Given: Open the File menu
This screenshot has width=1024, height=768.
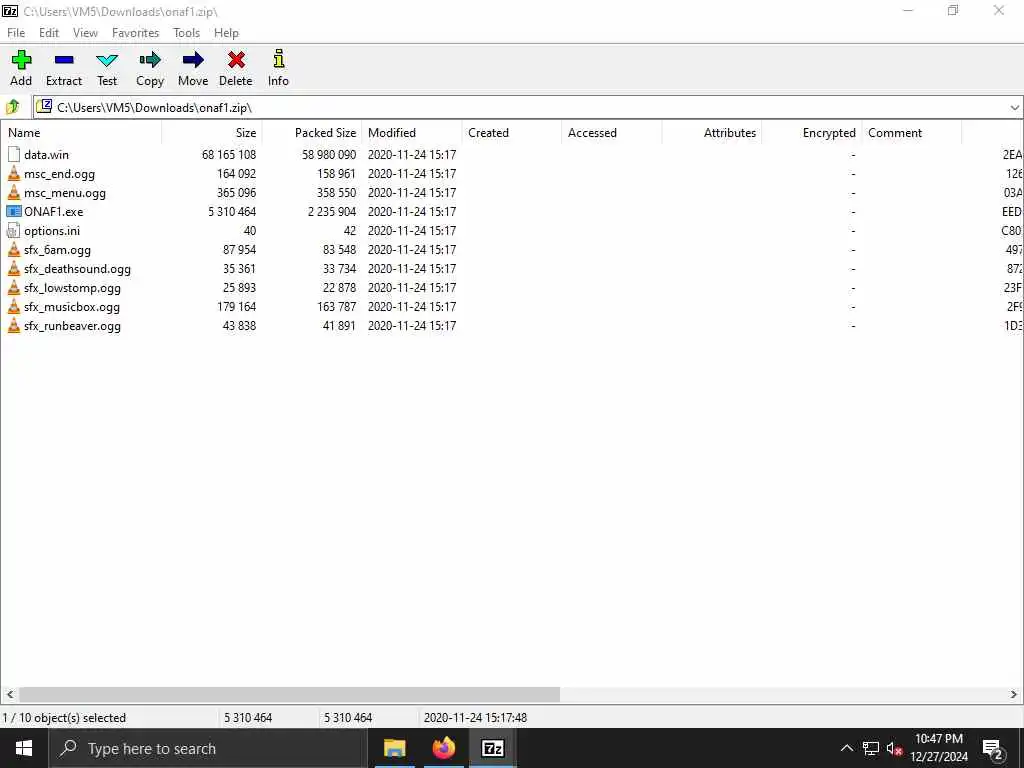Looking at the screenshot, I should pos(16,33).
